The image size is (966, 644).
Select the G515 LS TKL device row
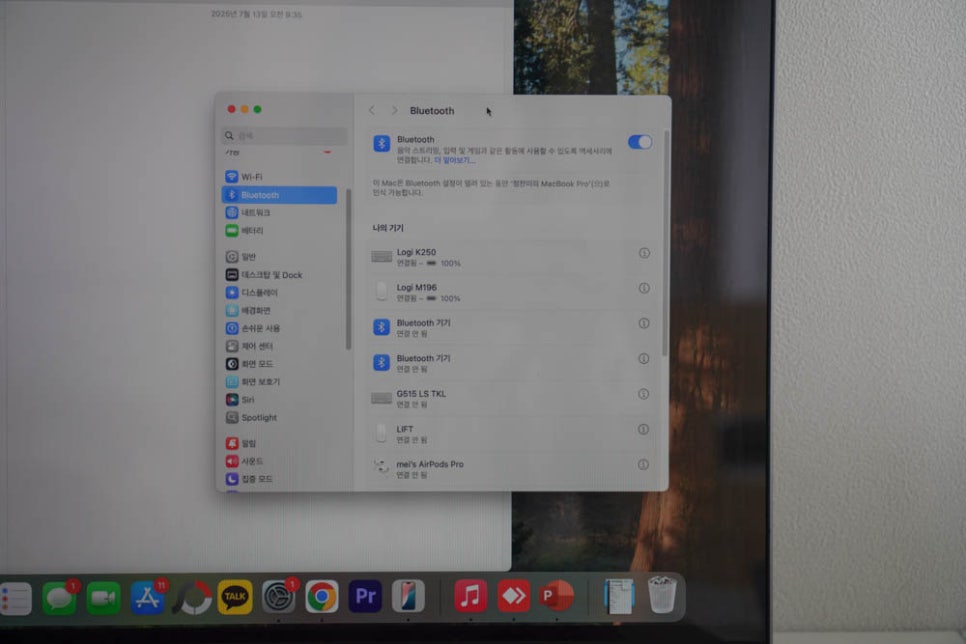(x=511, y=398)
